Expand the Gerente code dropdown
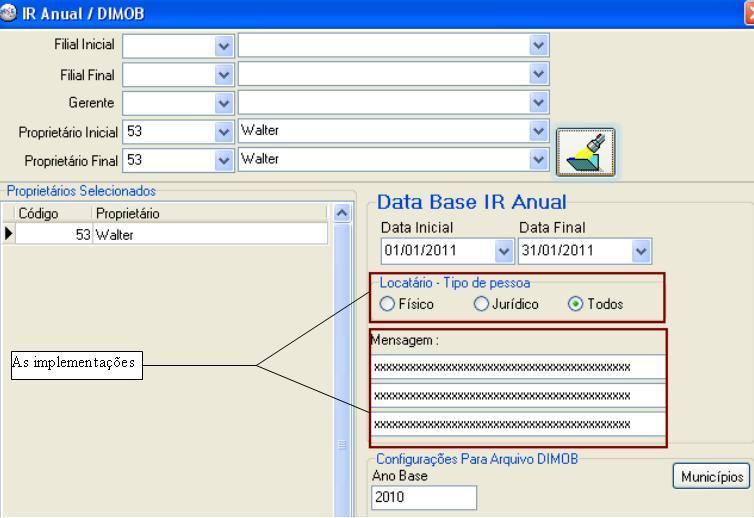This screenshot has height=518, width=754. [x=223, y=103]
